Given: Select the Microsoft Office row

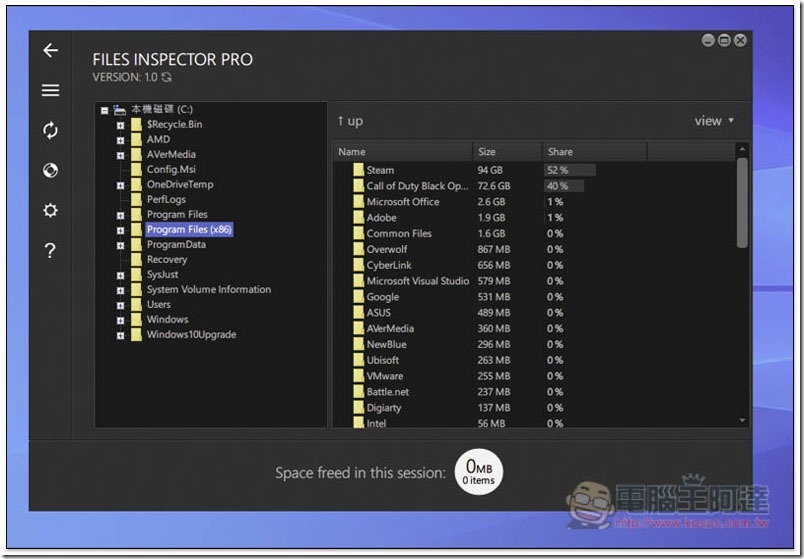Looking at the screenshot, I should (x=535, y=202).
